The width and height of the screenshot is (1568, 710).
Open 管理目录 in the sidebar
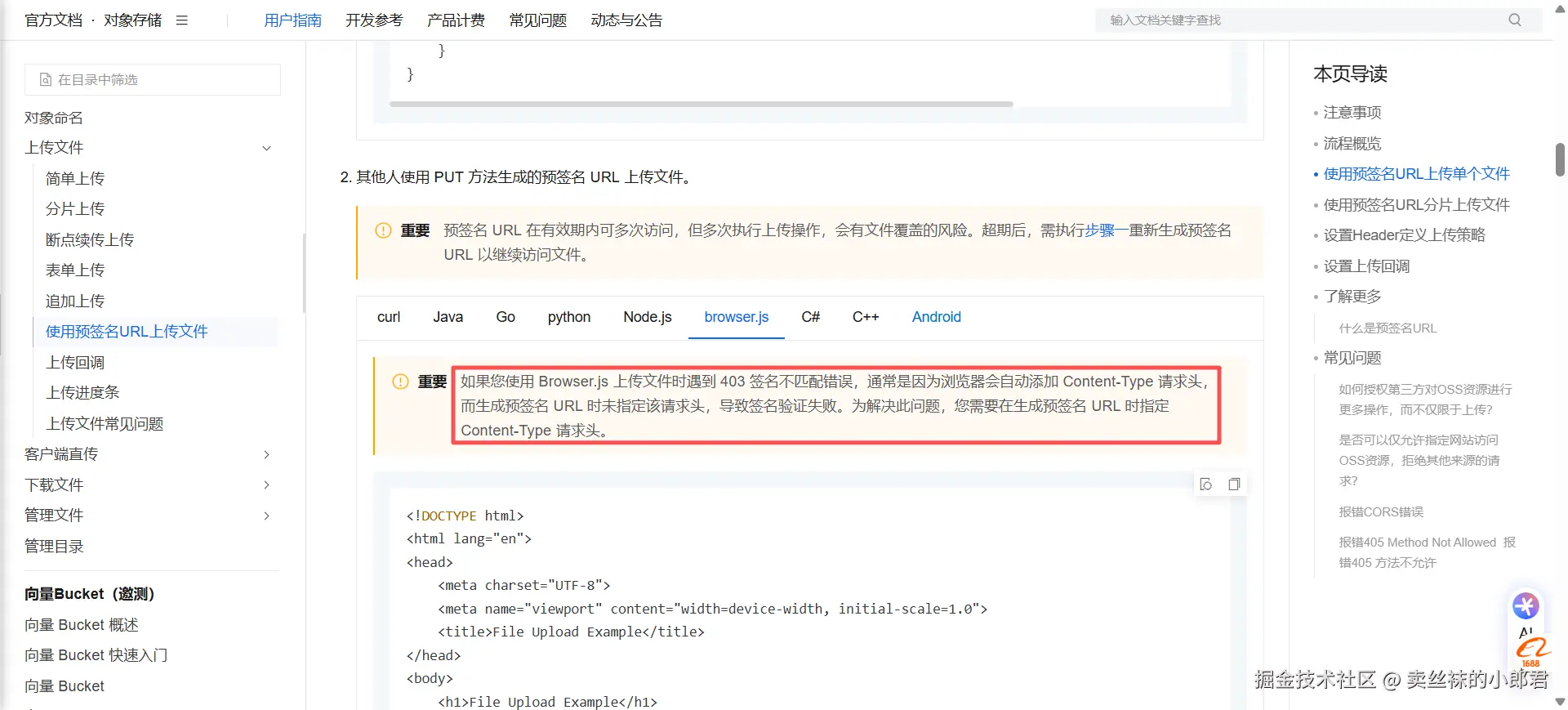[54, 547]
